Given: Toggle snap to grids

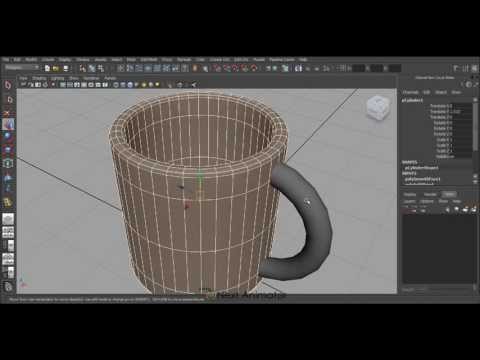Looking at the screenshot, I should click(x=217, y=68).
